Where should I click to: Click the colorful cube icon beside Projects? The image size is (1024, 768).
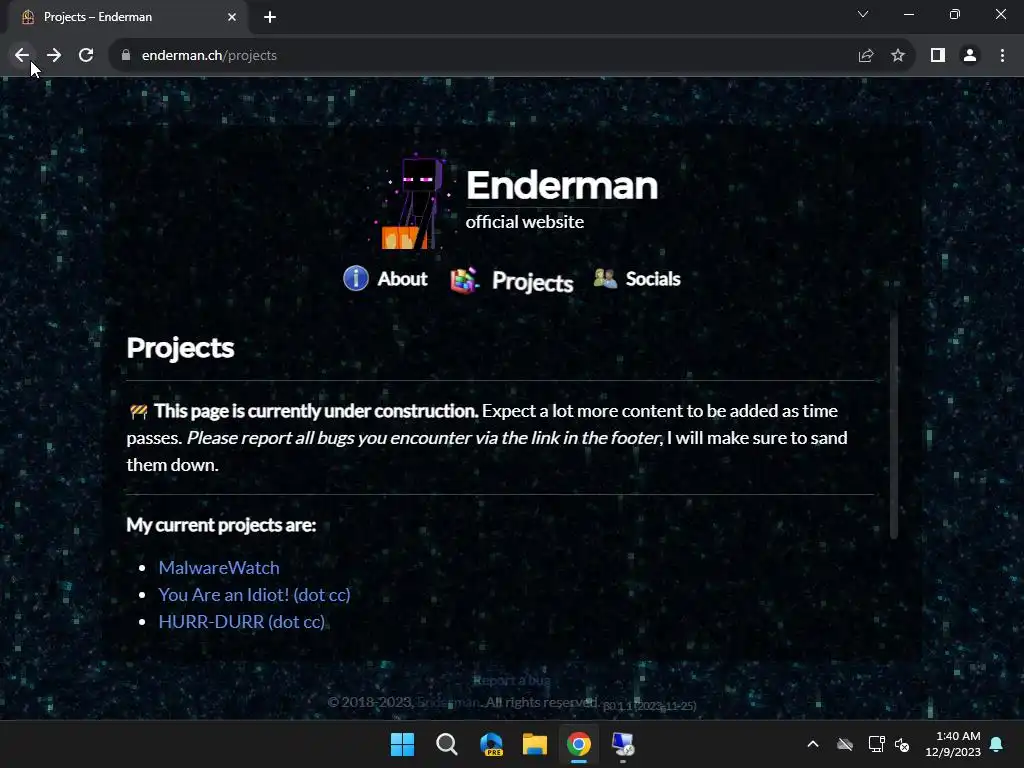click(x=464, y=281)
